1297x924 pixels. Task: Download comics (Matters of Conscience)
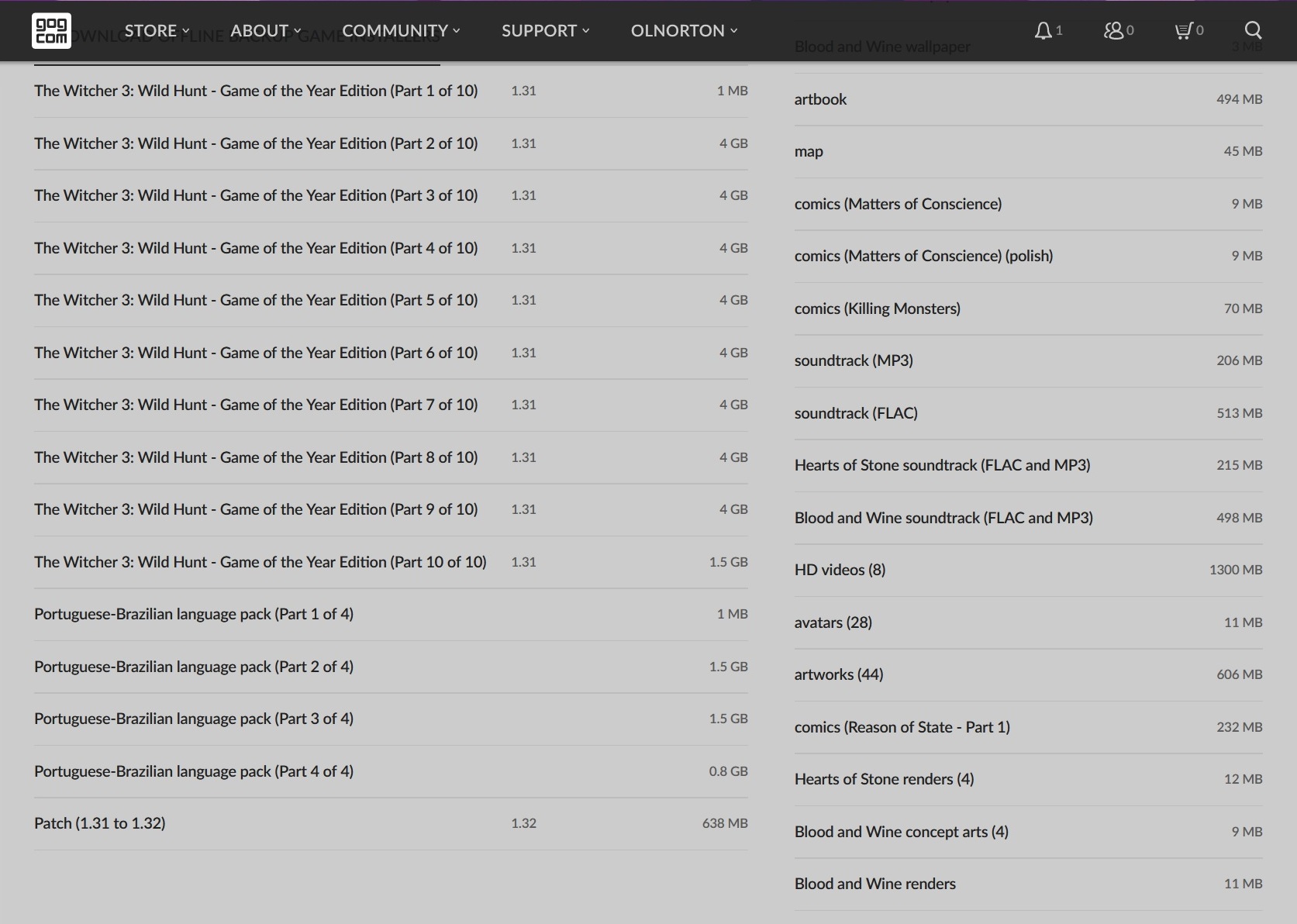point(1028,204)
